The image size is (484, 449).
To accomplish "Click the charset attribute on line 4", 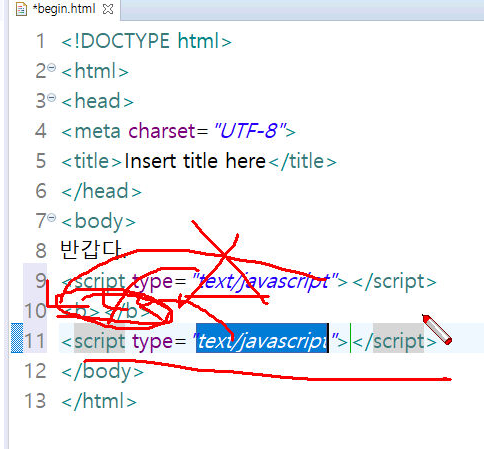I will click(162, 131).
